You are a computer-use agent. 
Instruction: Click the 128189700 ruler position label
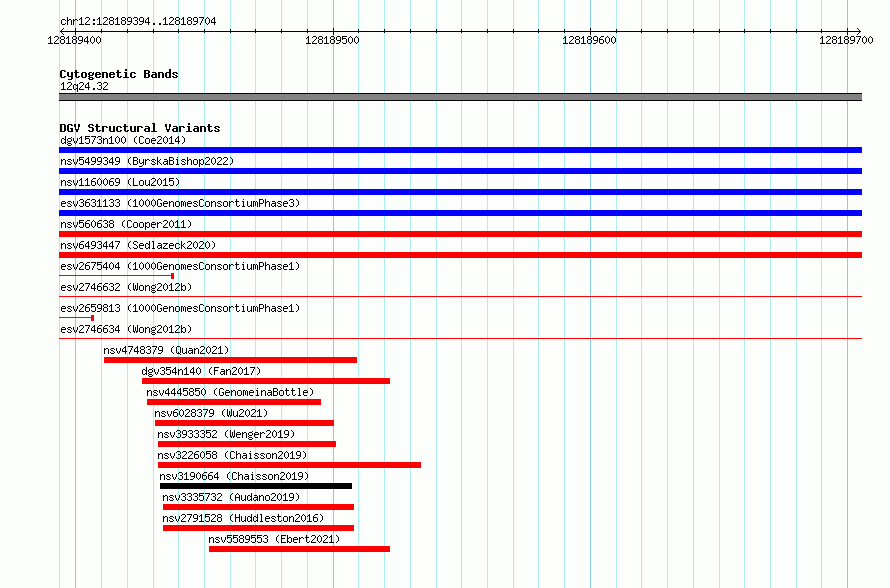[x=846, y=40]
